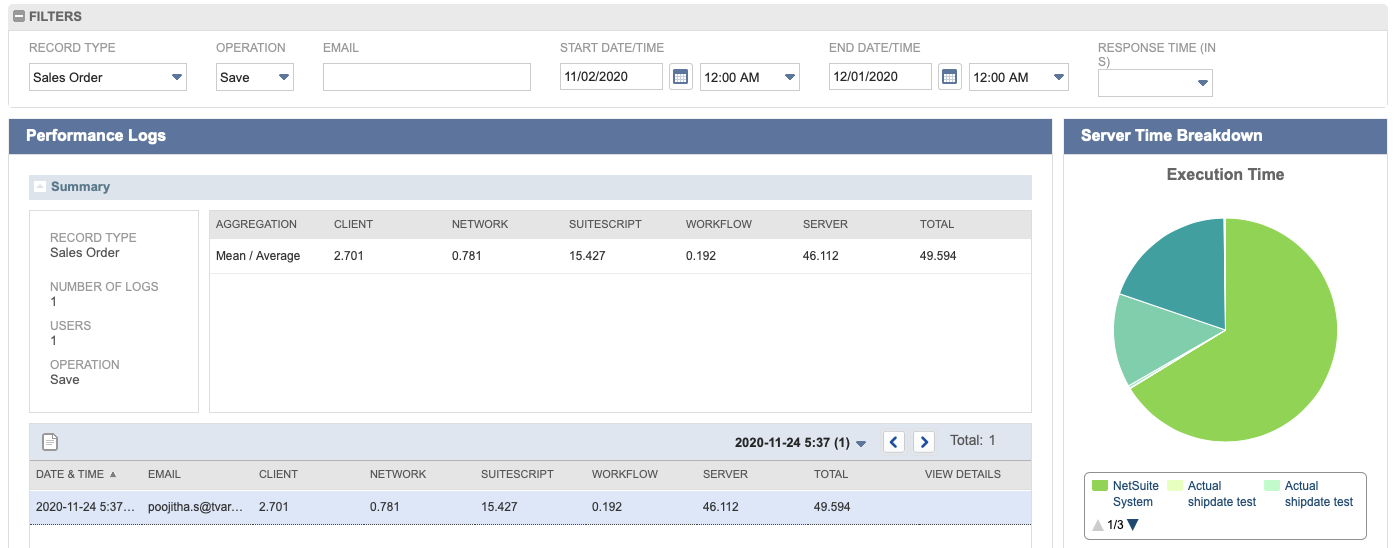Open the End Date calendar picker
Viewport: 1398px width, 548px height.
[x=950, y=77]
